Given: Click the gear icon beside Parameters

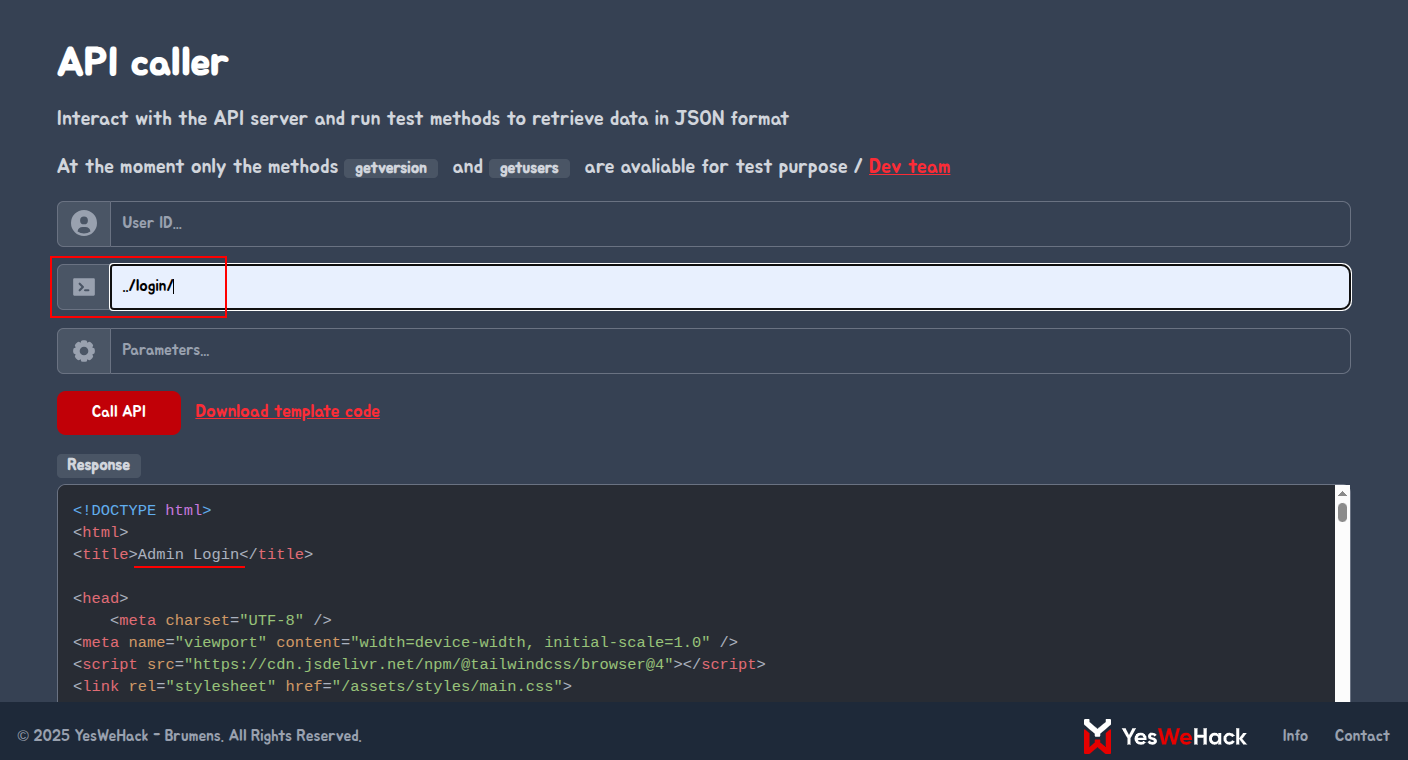Looking at the screenshot, I should [x=84, y=351].
